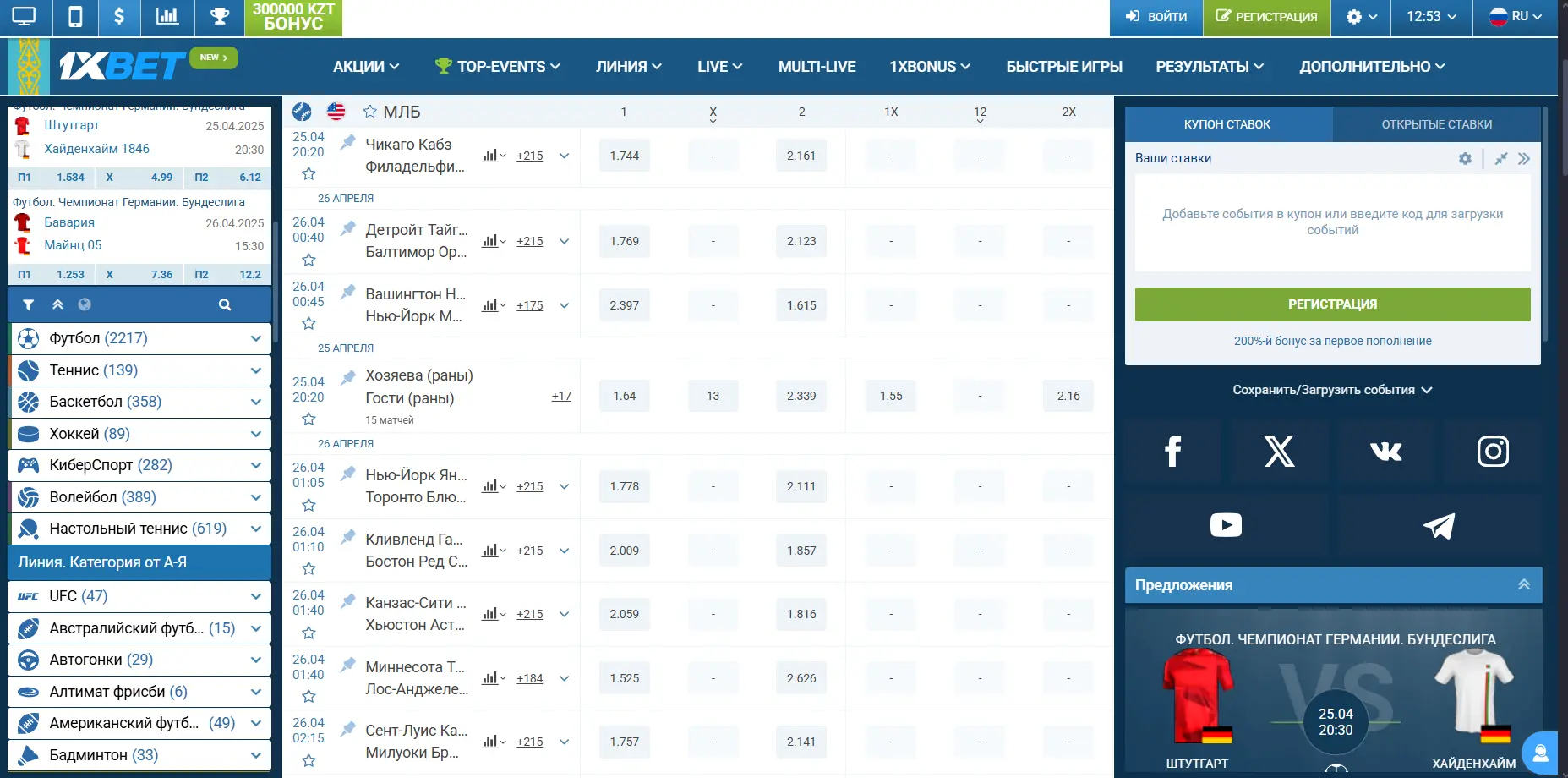Open the mobile apps phone icon
1568x778 pixels.
click(75, 17)
